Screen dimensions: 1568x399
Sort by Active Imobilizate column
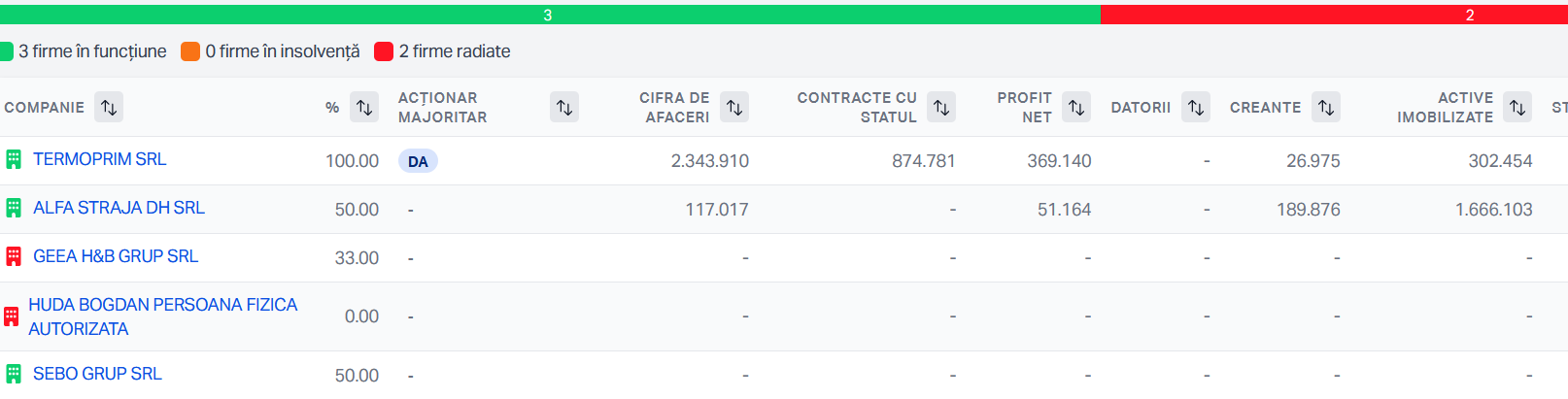(x=1517, y=108)
